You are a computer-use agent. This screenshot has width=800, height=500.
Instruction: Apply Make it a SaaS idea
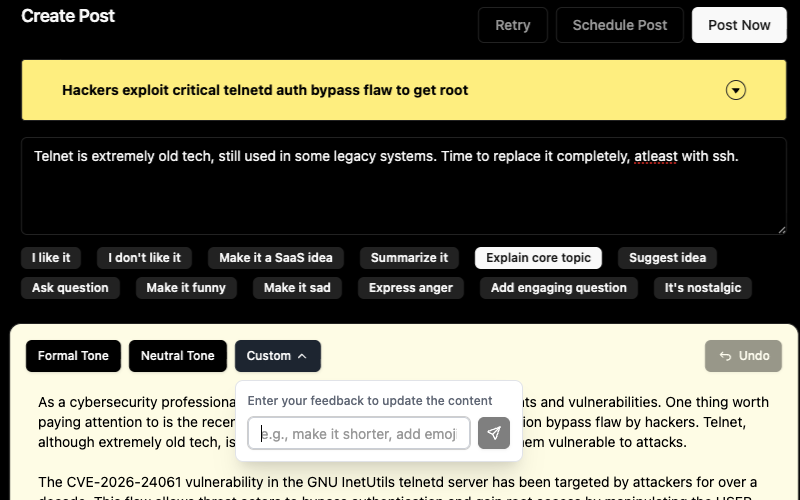[276, 258]
